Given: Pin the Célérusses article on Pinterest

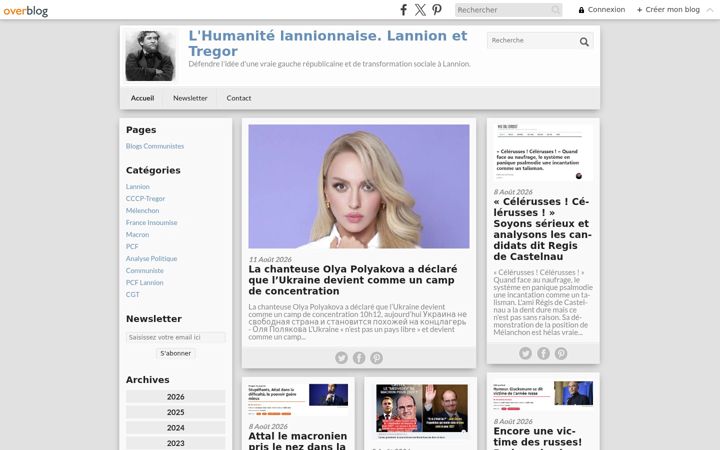Looking at the screenshot, I should tap(561, 353).
